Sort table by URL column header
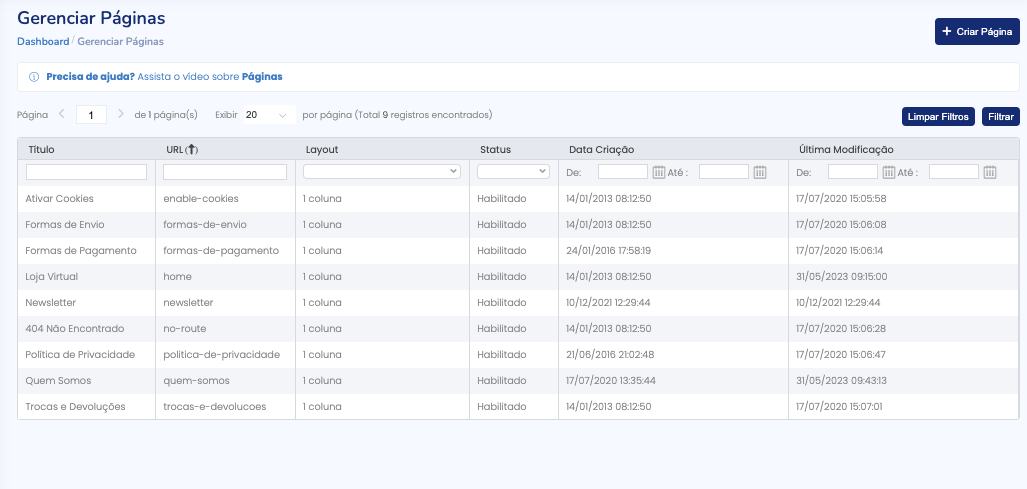 (x=182, y=149)
